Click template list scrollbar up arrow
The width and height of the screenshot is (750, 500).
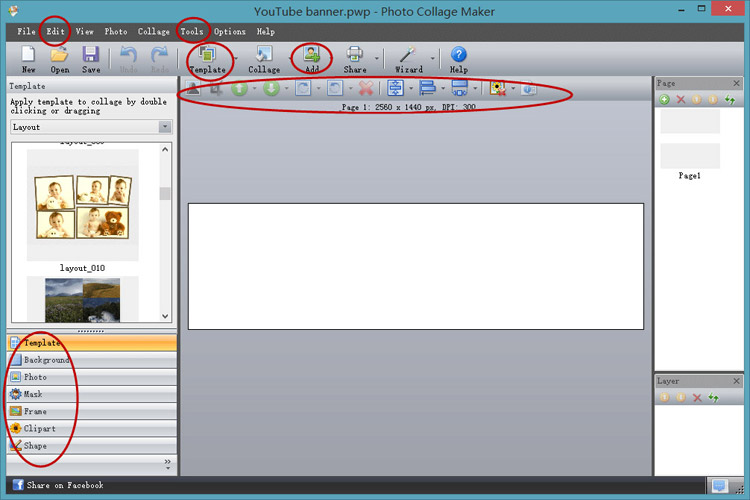coord(165,149)
